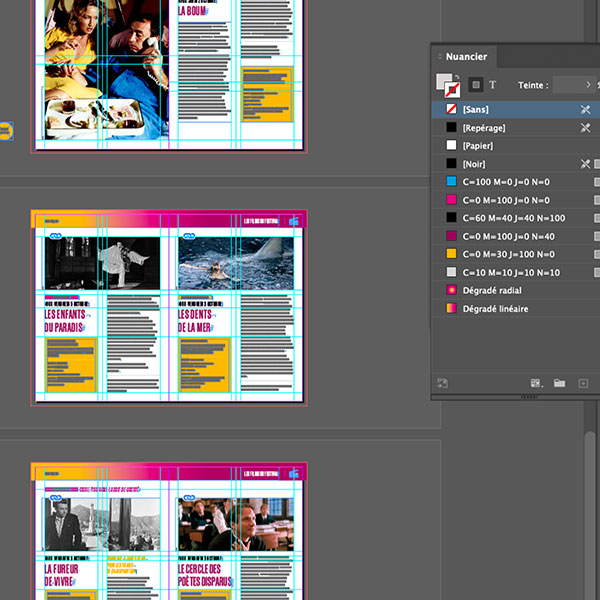Swap fill and stroke with curved arrow
Screen dimensions: 600x600
pos(457,77)
